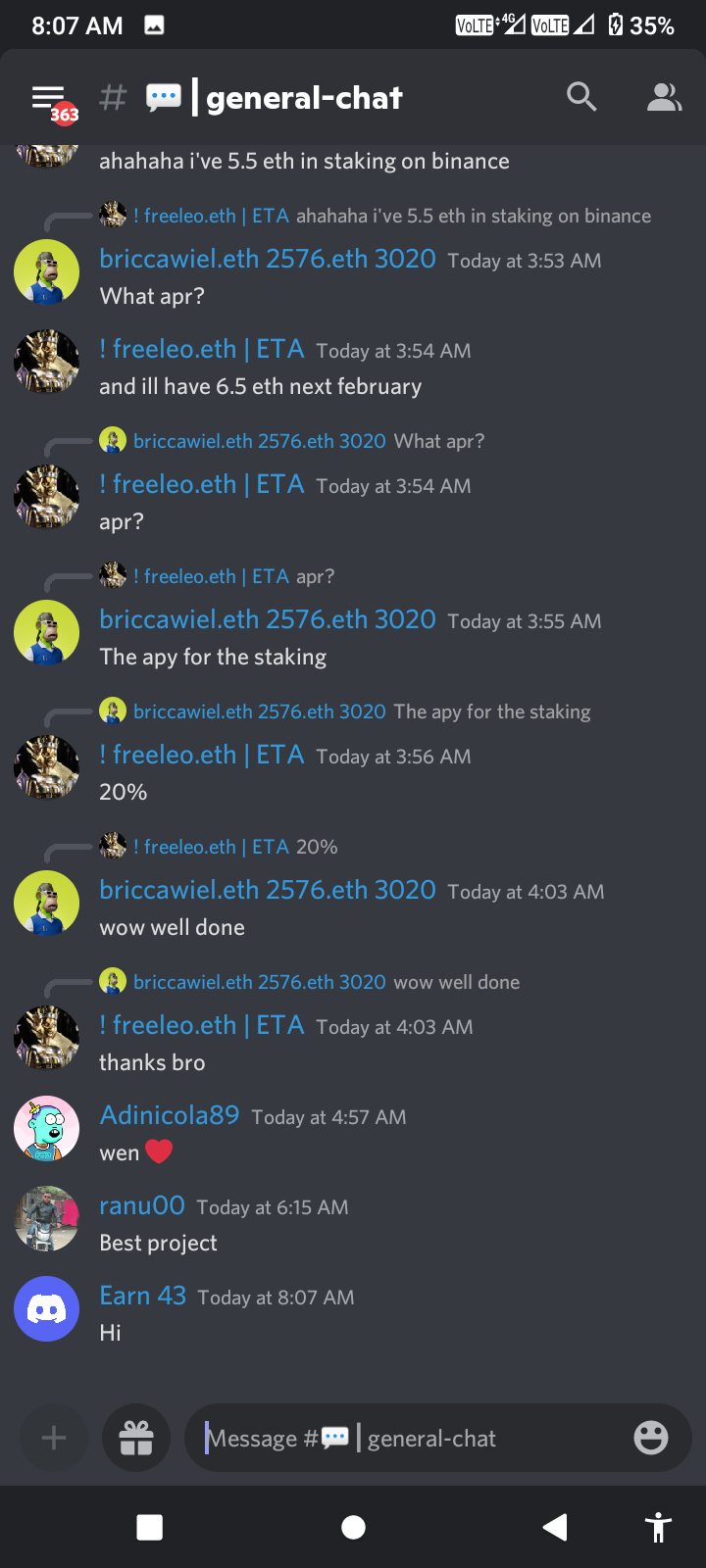Tap ranu00's motorcycle avatar picture

click(46, 1218)
